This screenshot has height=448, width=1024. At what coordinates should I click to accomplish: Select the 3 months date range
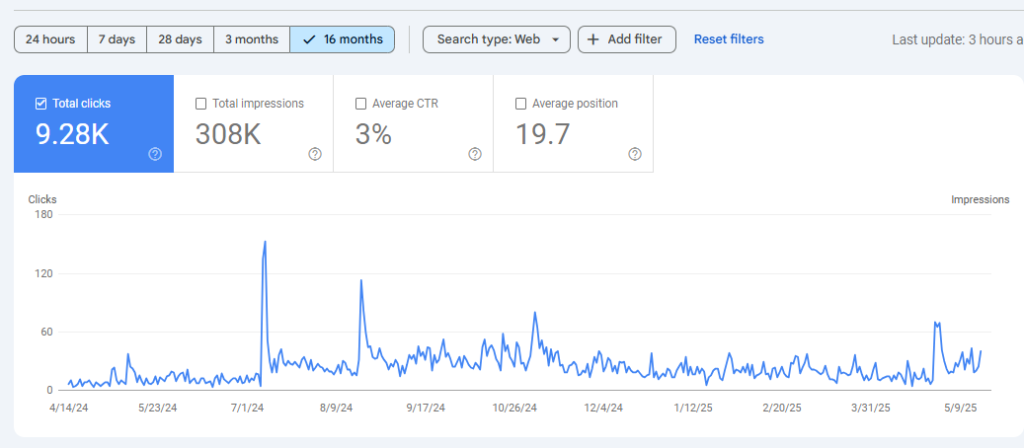[251, 39]
